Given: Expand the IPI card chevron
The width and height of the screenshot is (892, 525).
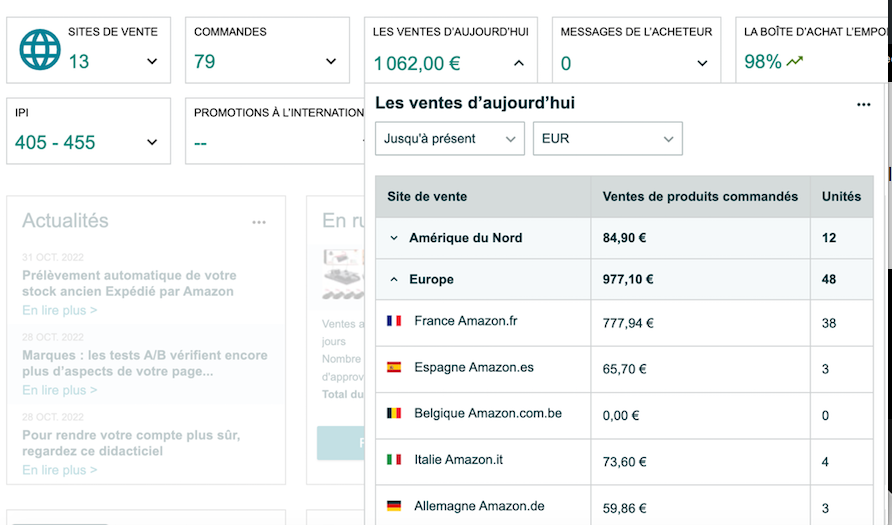Looking at the screenshot, I should pyautogui.click(x=152, y=142).
